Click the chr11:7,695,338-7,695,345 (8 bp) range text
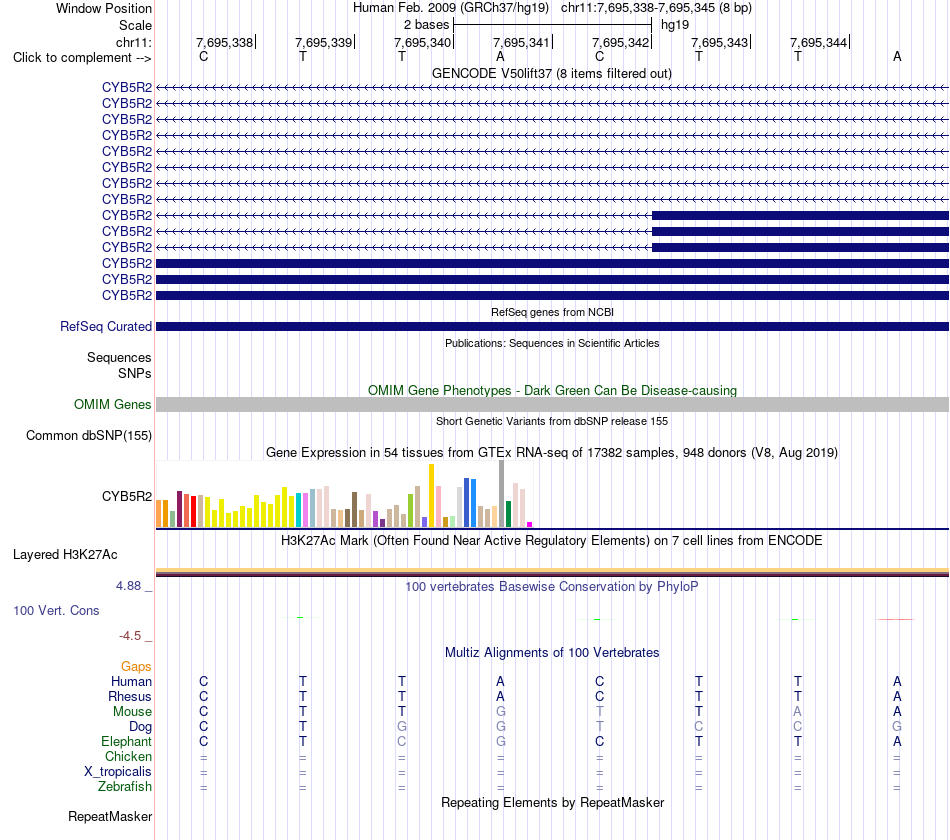Screen dimensions: 950x840 tap(656, 8)
